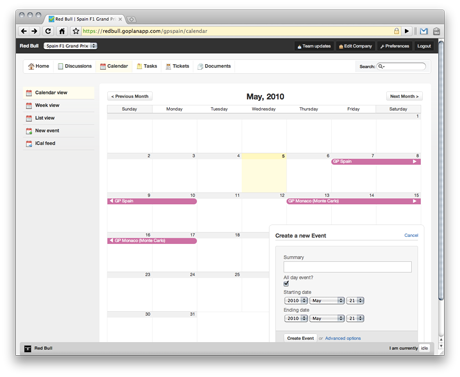Open Advanced options link
This screenshot has width=460, height=377.
click(x=343, y=338)
